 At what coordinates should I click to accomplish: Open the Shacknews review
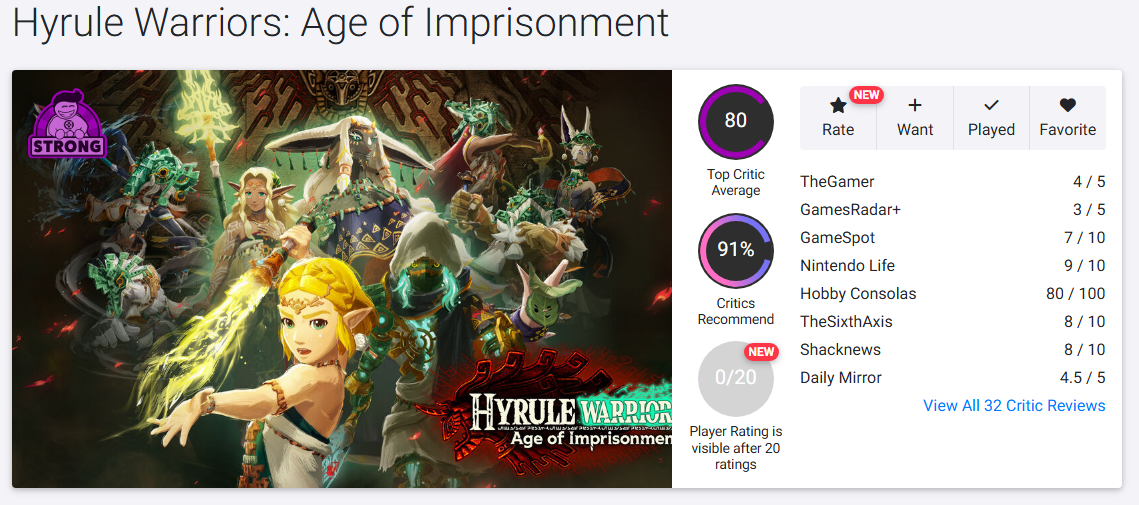point(841,350)
